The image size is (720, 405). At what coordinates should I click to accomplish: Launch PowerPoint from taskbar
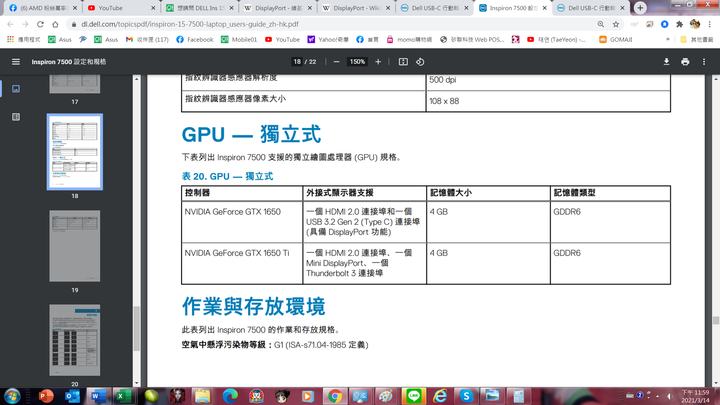click(46, 396)
